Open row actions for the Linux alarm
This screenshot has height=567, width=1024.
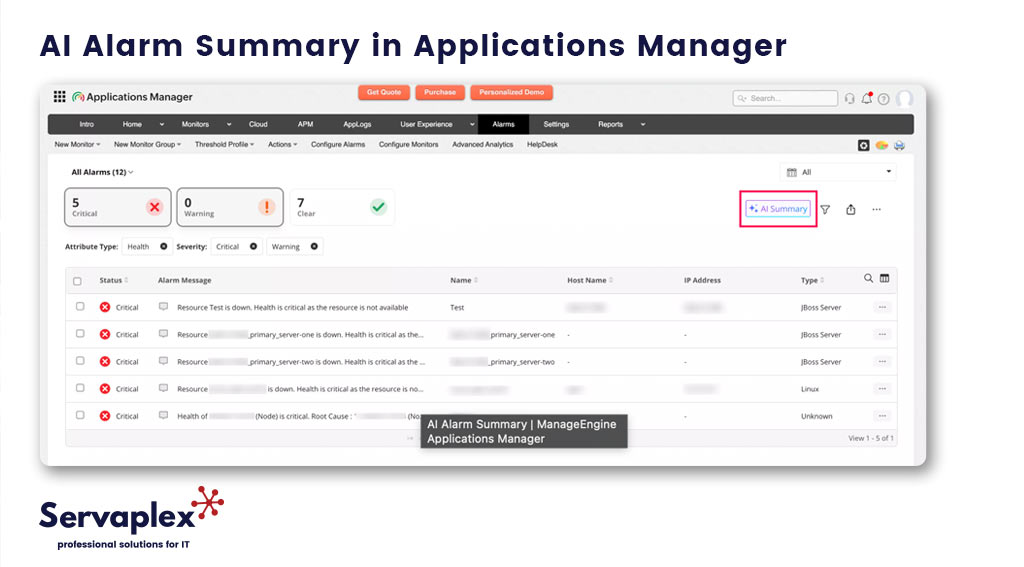pyautogui.click(x=882, y=389)
